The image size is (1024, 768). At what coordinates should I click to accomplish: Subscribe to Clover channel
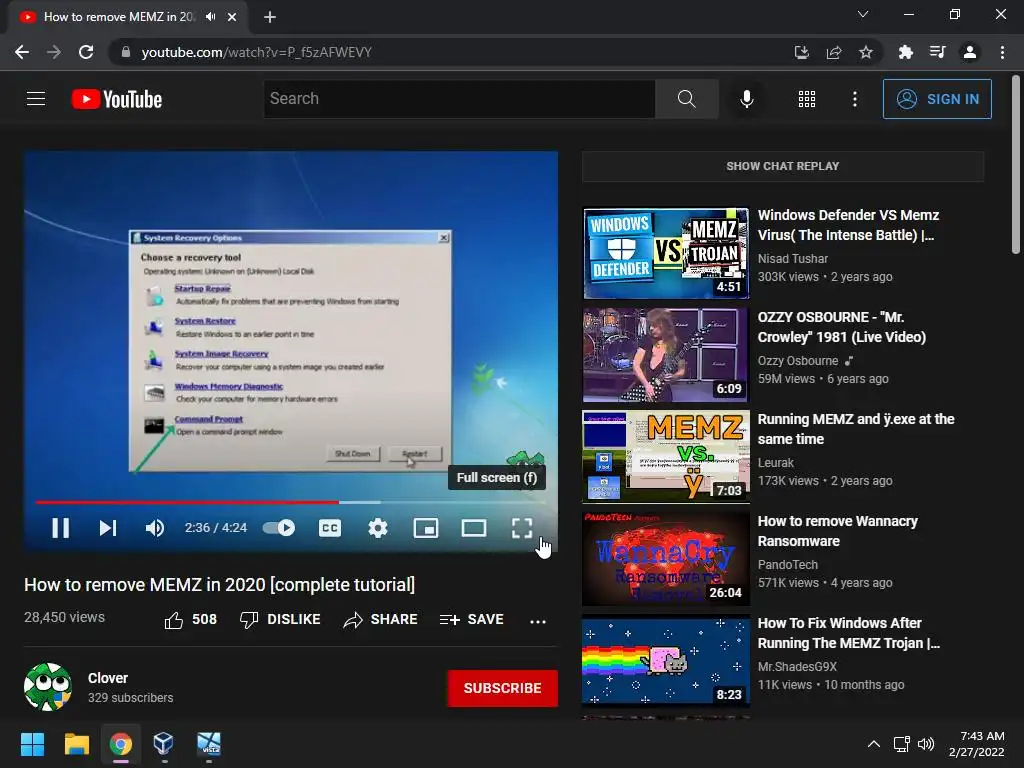(502, 688)
